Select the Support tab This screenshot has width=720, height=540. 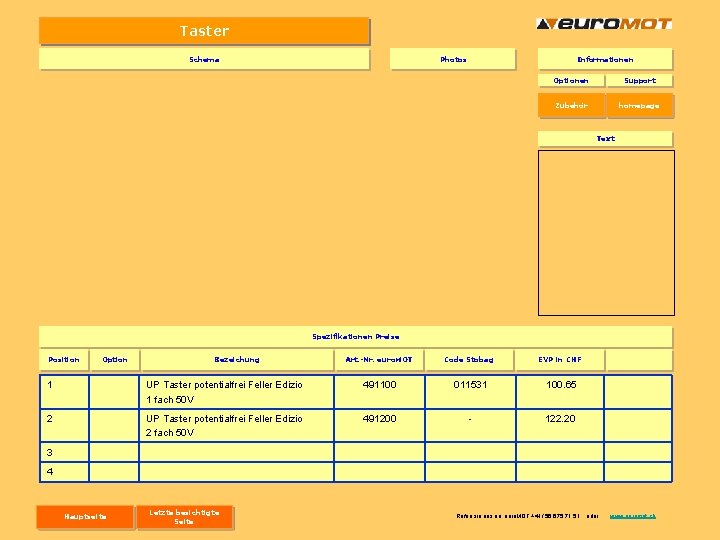(x=640, y=80)
